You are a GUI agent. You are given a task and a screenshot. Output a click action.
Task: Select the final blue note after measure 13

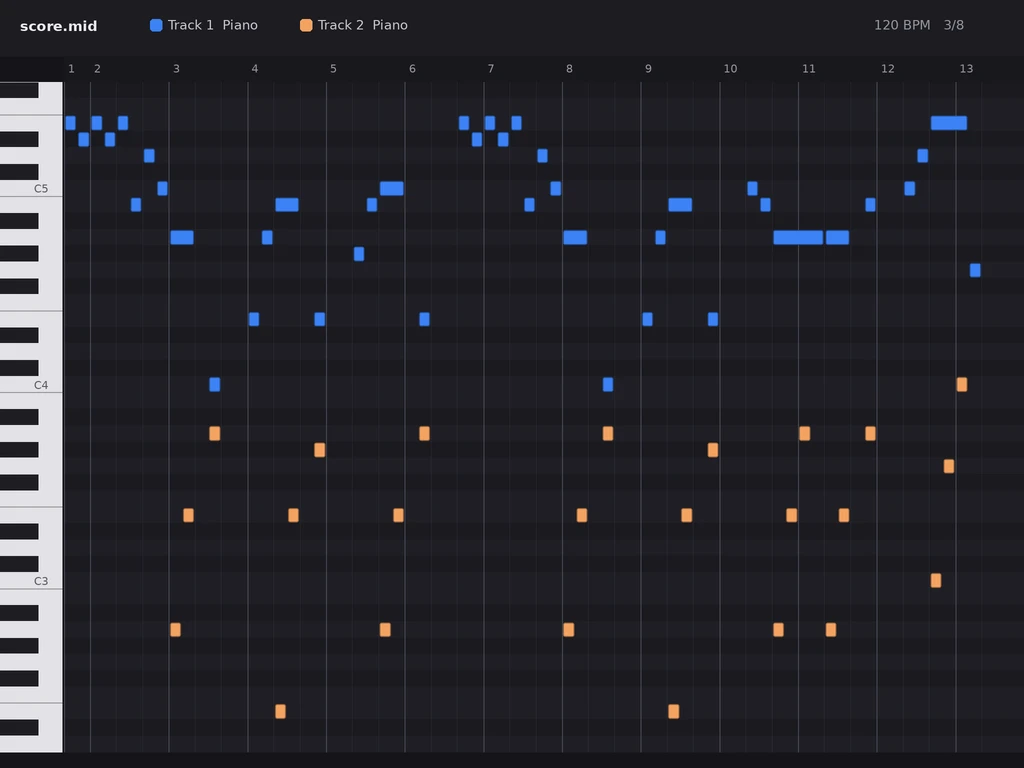coord(975,270)
